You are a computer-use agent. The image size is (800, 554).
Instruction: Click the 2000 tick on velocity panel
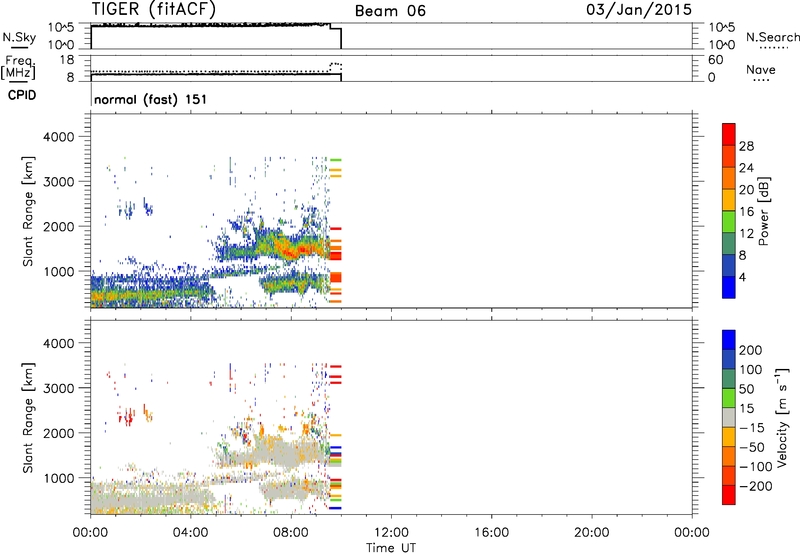tap(59, 433)
